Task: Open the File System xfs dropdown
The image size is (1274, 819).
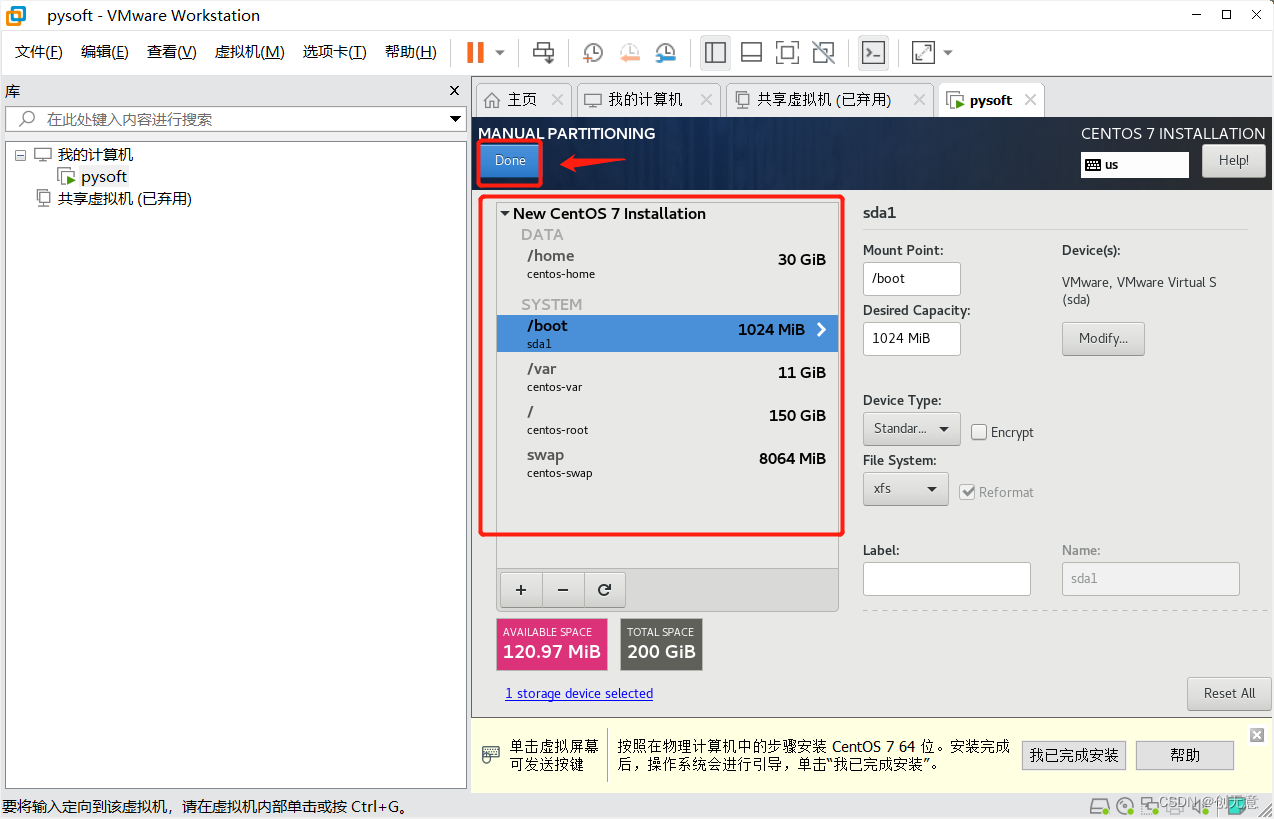Action: pos(906,489)
